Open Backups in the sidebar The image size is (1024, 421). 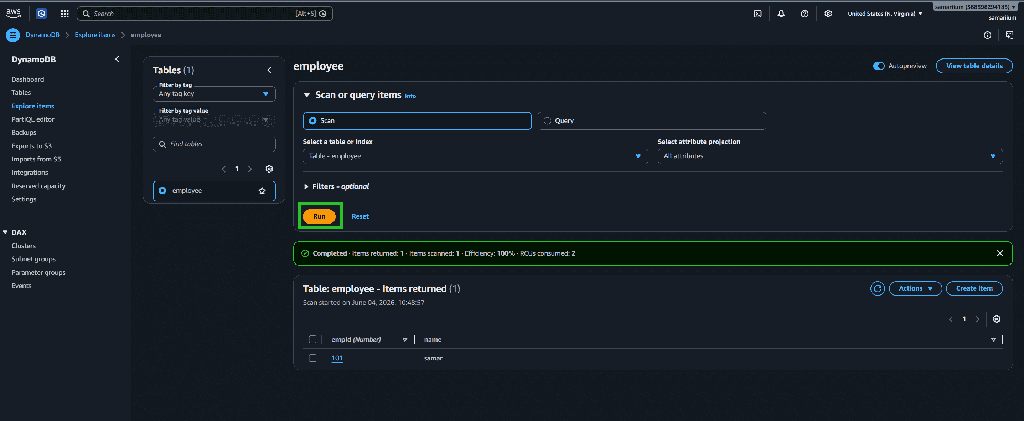tap(24, 133)
